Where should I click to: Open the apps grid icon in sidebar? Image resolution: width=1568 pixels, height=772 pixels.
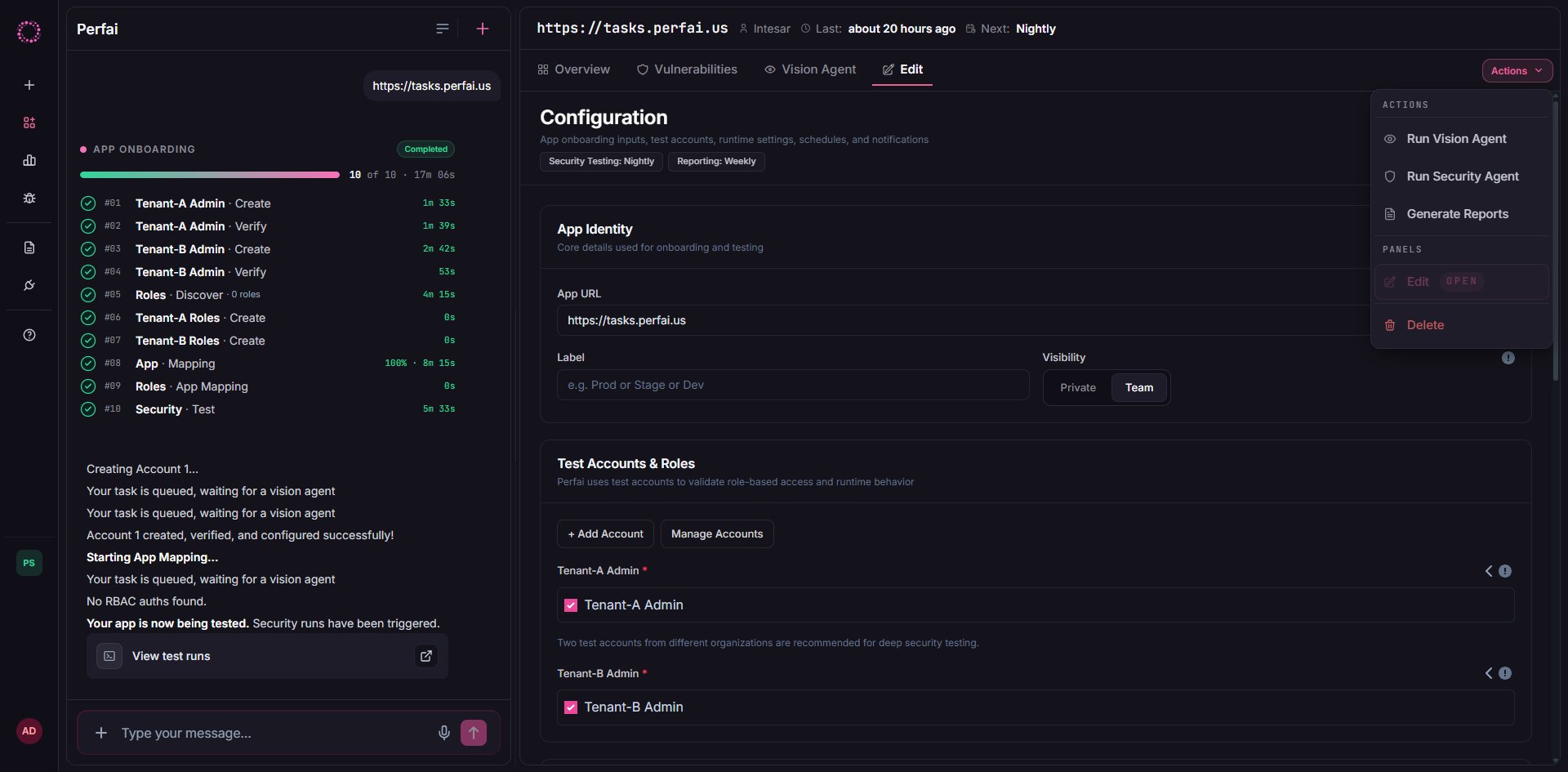[x=29, y=123]
